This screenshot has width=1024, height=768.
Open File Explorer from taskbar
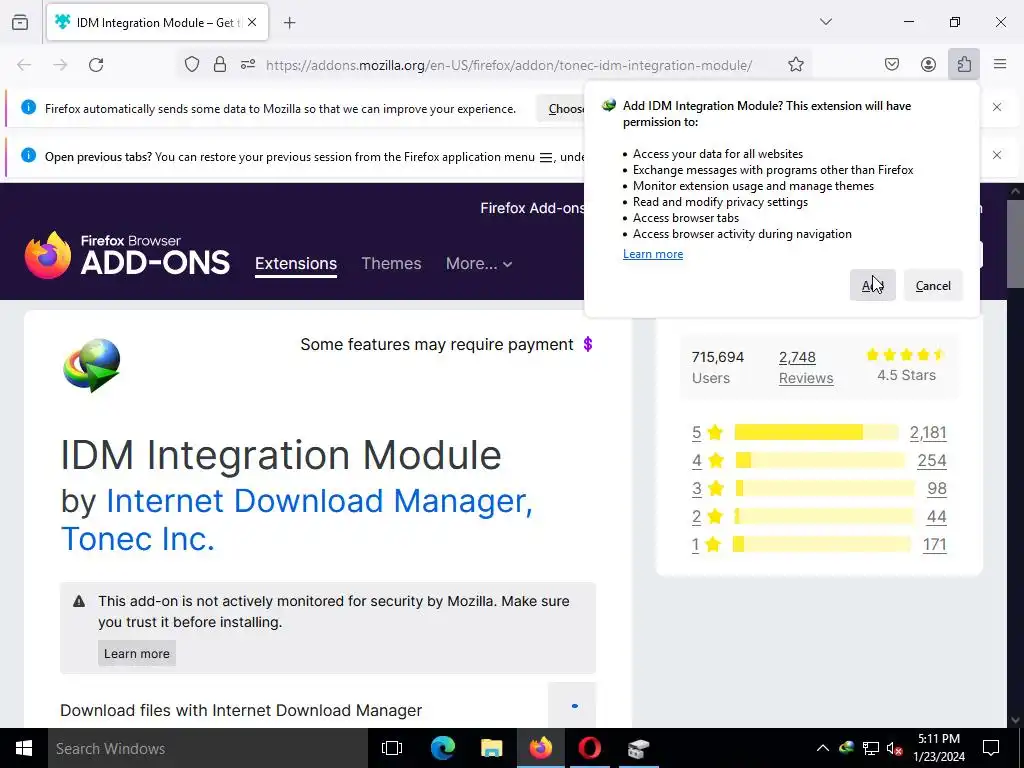point(491,748)
